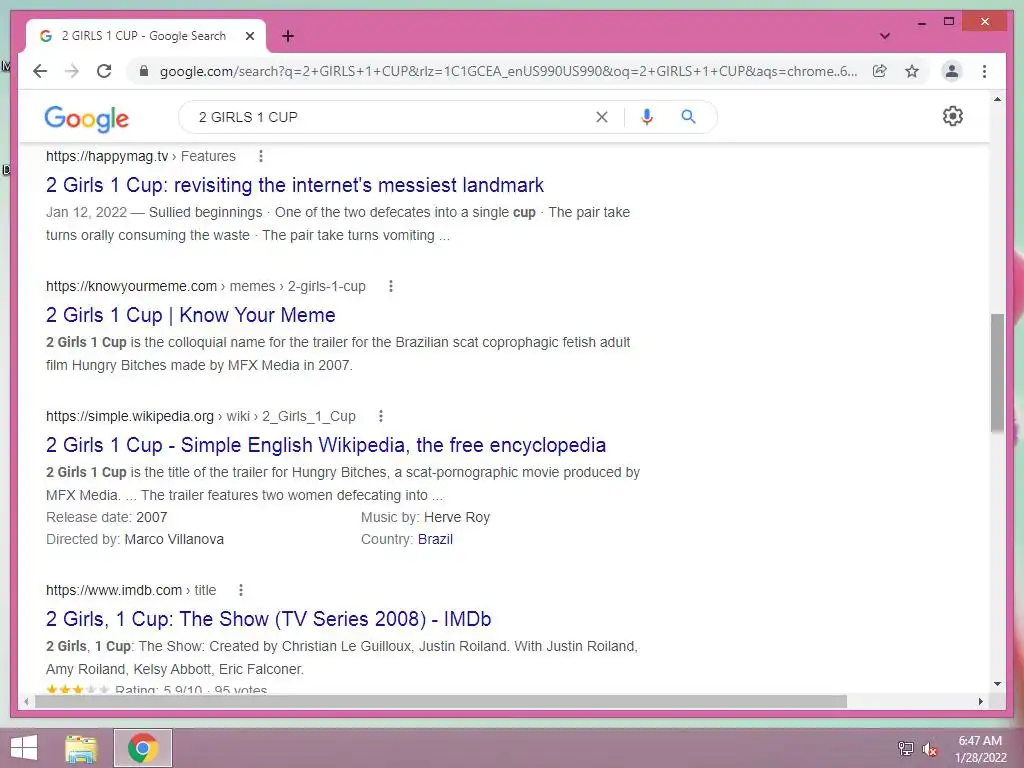Reload the current page

pyautogui.click(x=104, y=71)
